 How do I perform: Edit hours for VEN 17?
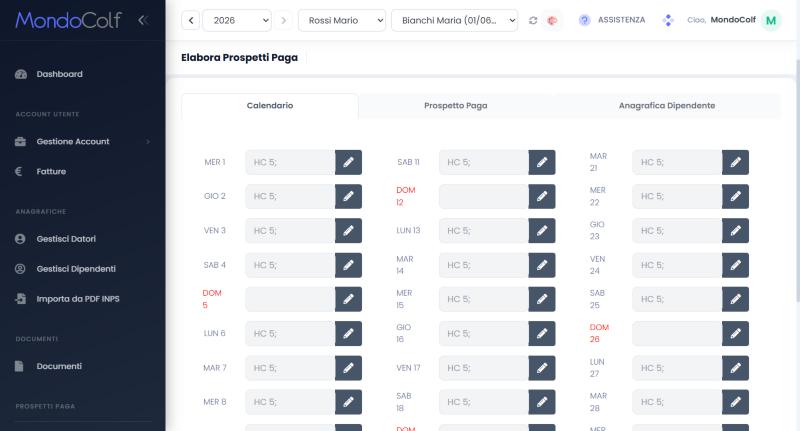coord(542,368)
